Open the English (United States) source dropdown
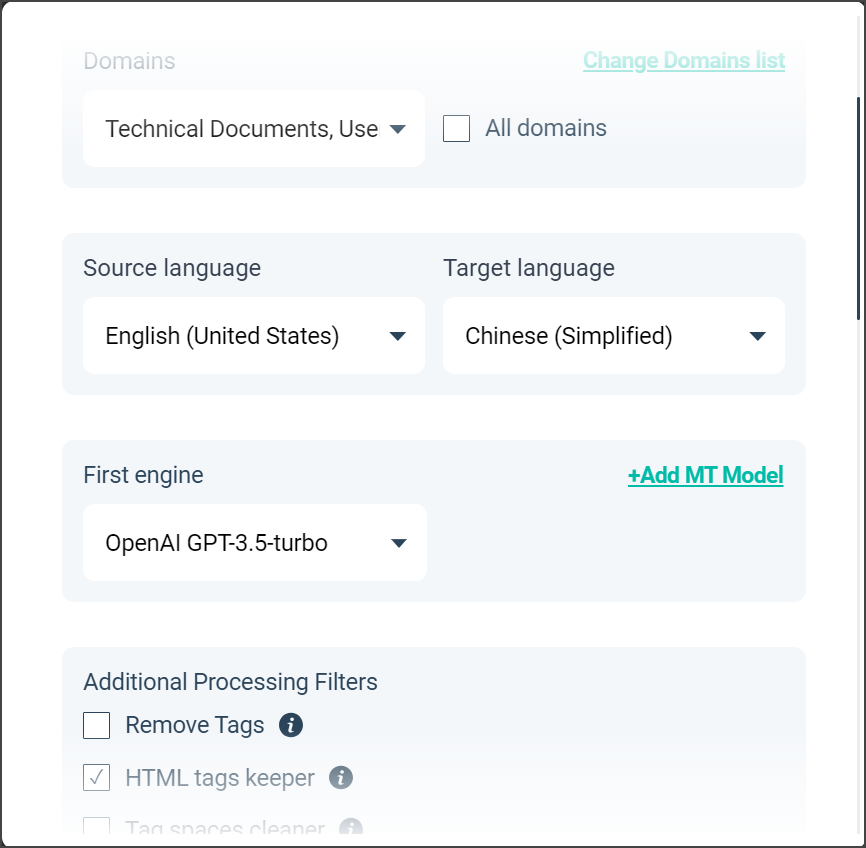Viewport: 866px width, 848px height. pos(222,336)
